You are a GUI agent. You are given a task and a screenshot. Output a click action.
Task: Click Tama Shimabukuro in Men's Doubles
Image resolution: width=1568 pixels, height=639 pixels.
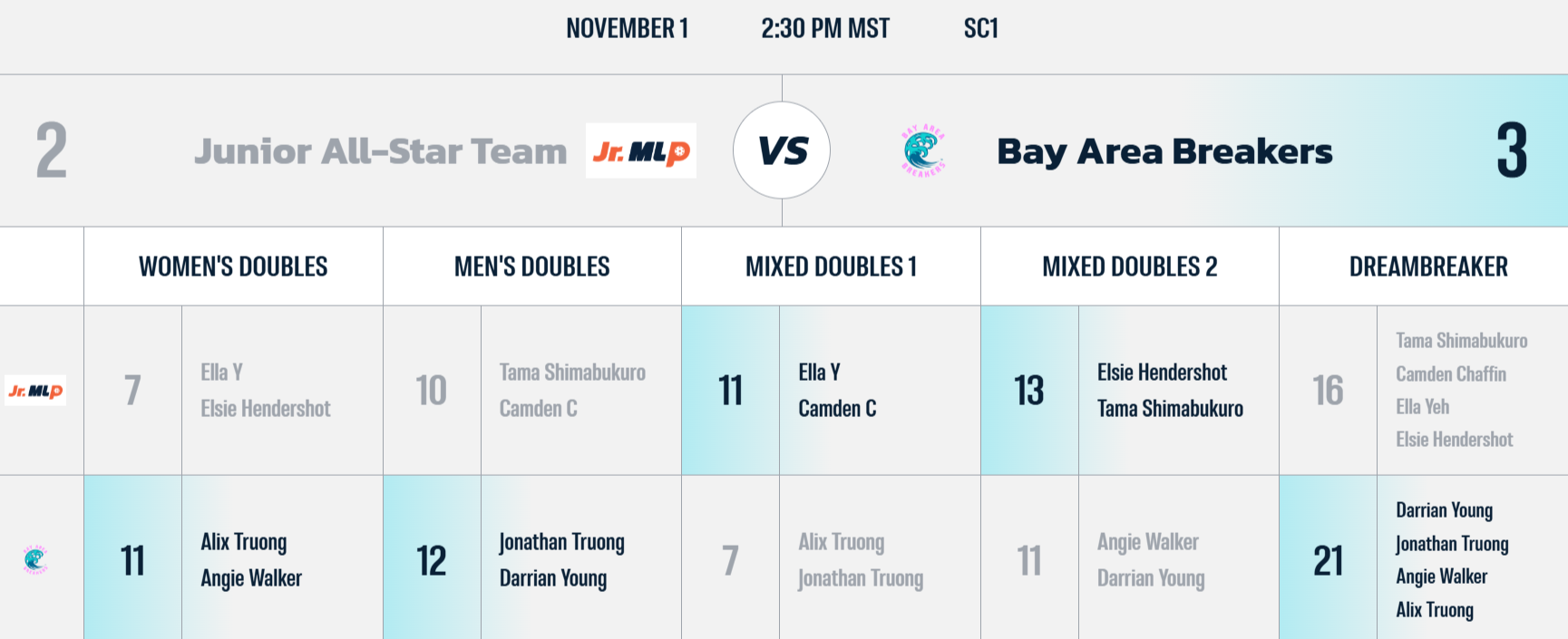572,373
